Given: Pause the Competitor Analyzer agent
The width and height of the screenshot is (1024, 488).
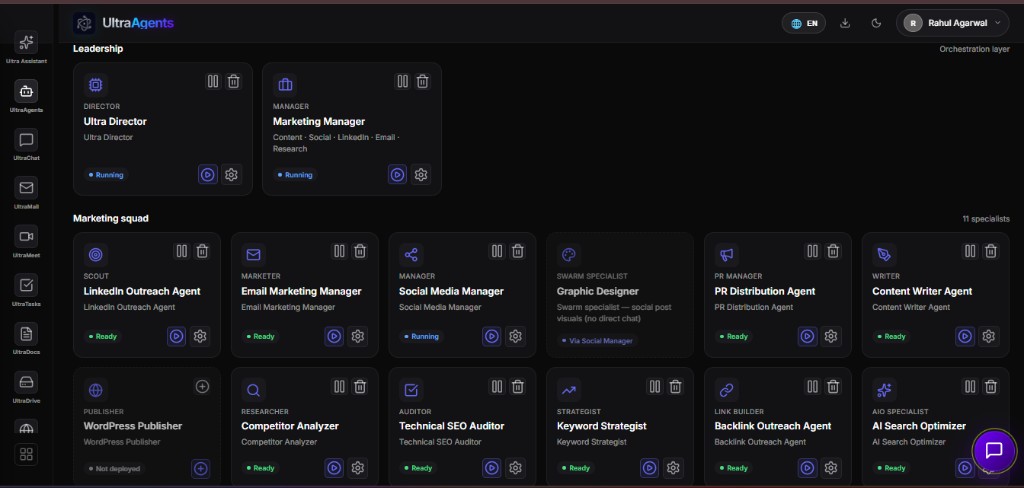Looking at the screenshot, I should [339, 387].
